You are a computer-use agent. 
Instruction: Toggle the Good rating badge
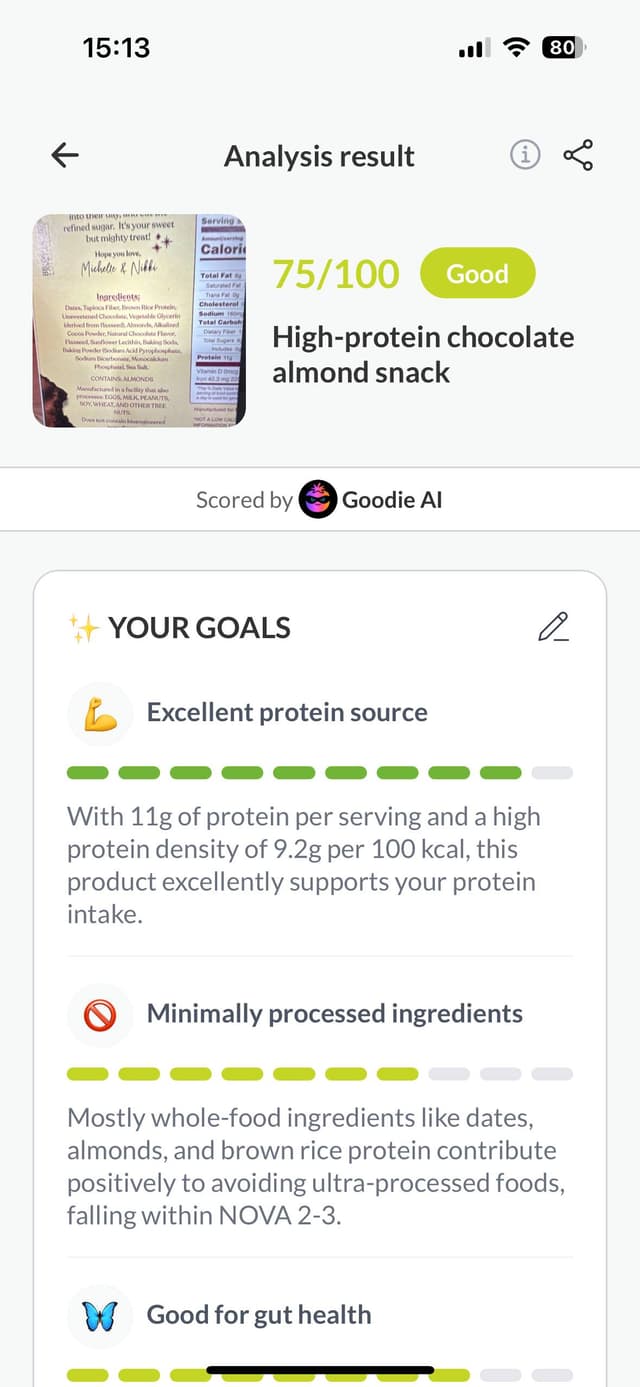click(477, 272)
